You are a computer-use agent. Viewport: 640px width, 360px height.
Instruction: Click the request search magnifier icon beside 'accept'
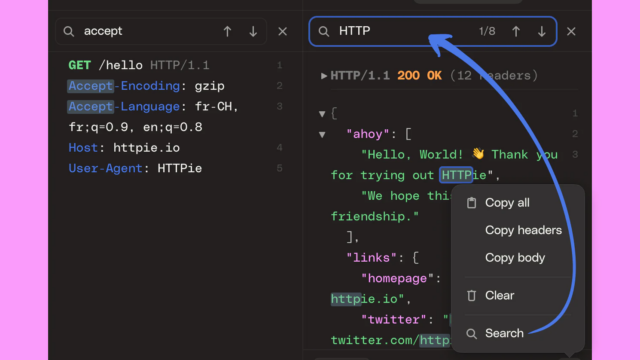point(69,31)
